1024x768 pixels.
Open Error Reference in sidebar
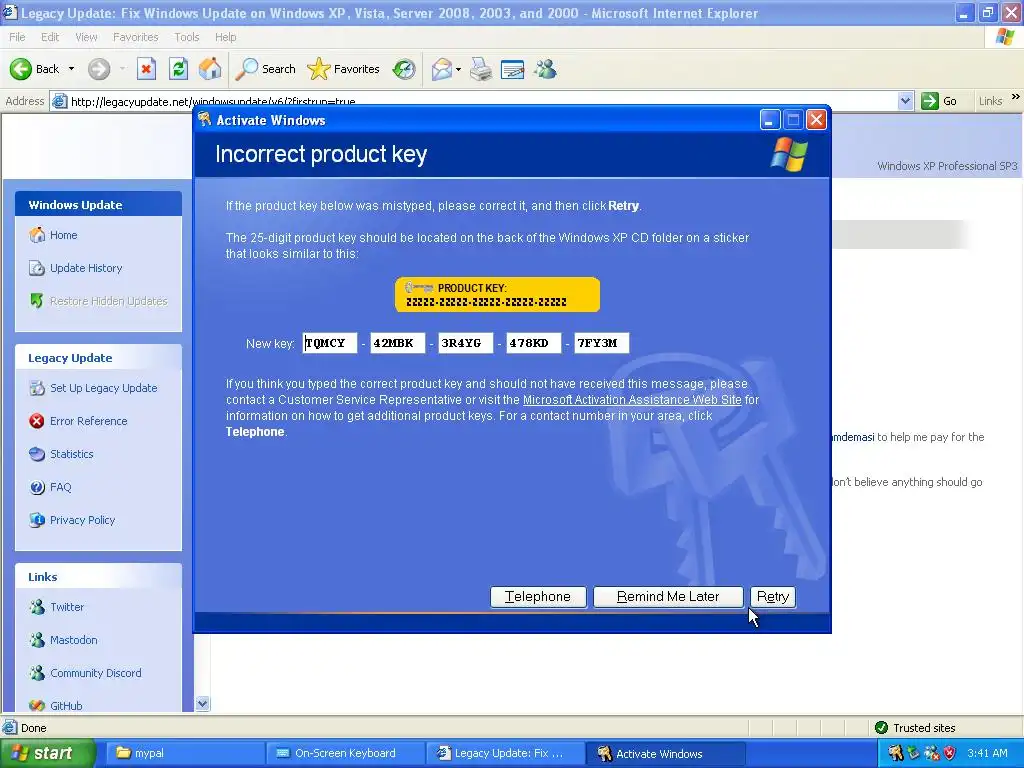point(88,421)
